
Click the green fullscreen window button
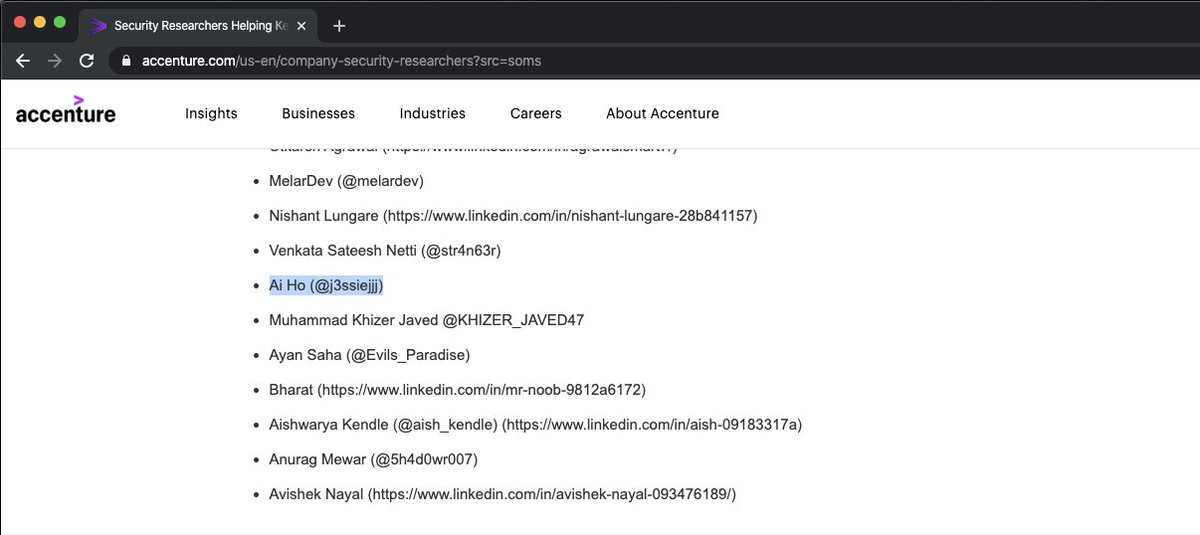60,22
